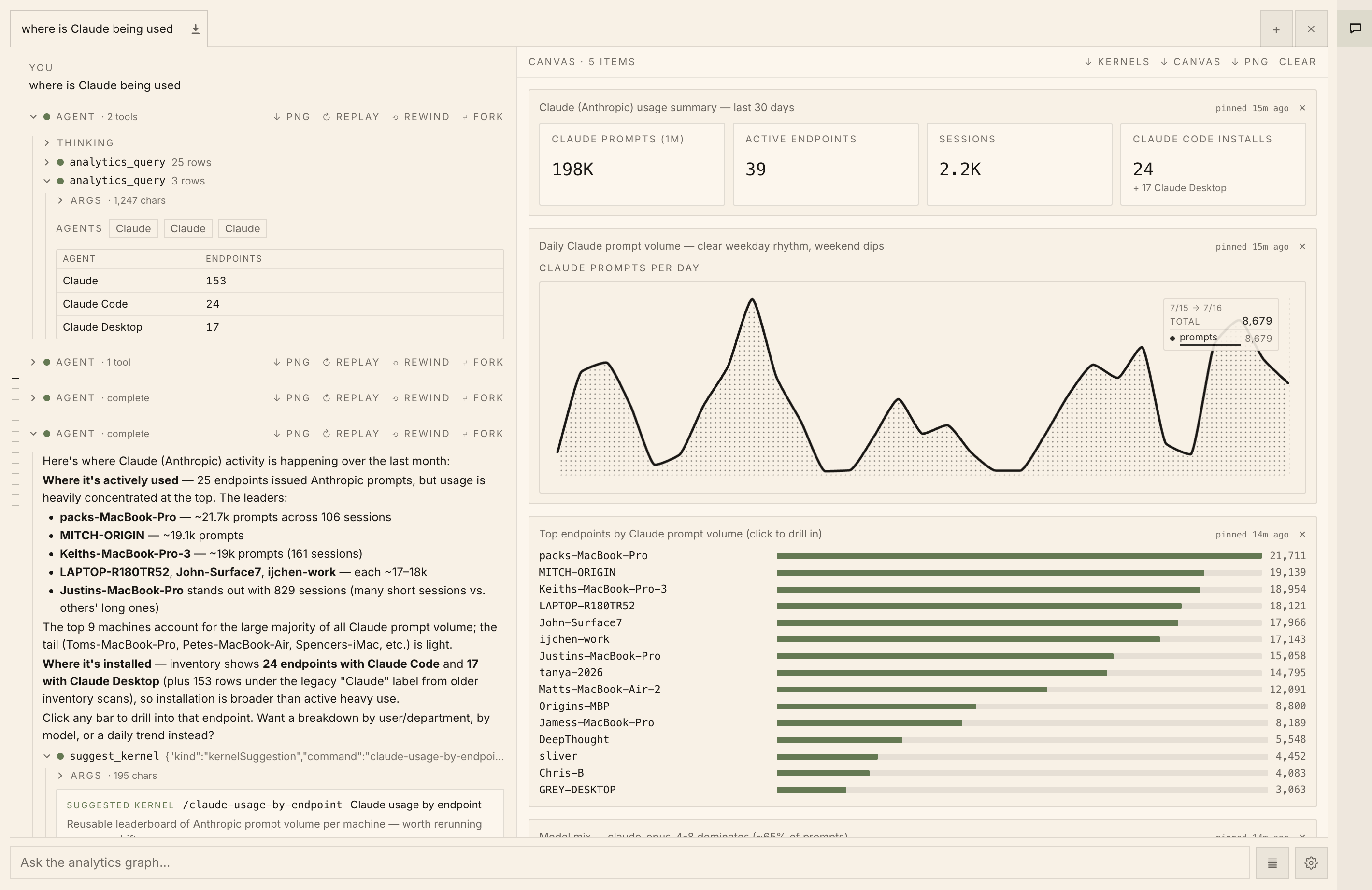Fork the collapsed complete agent step

pos(483,398)
